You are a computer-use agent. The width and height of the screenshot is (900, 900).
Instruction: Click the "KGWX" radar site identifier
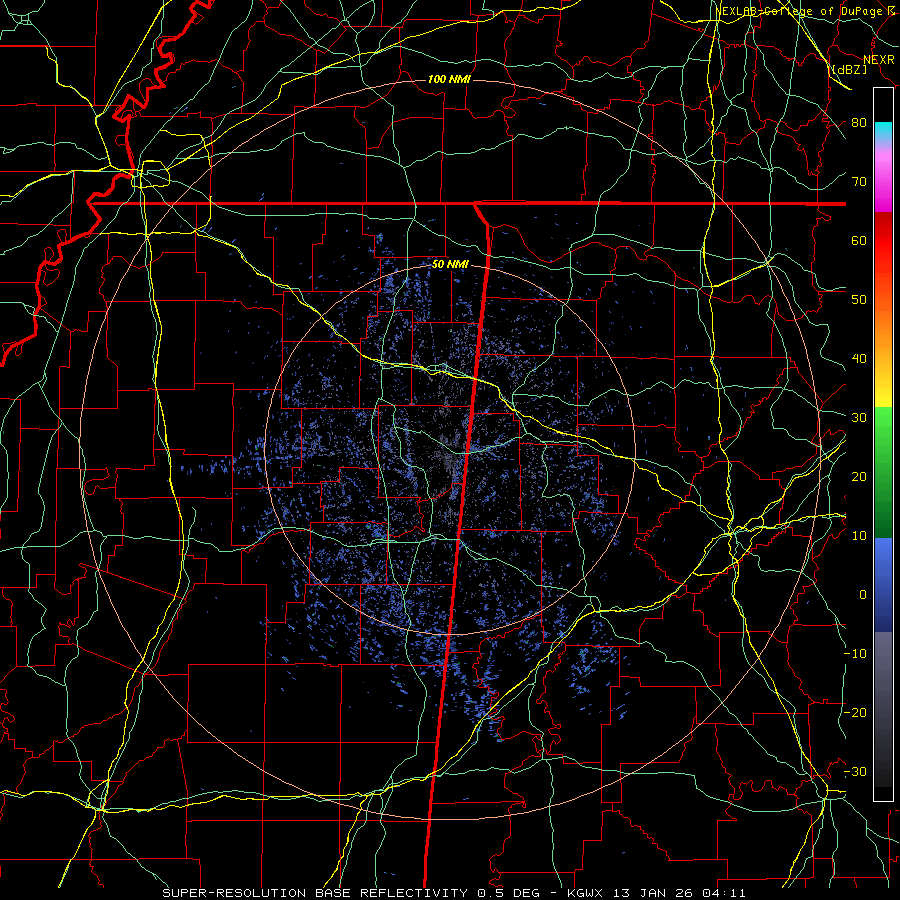pyautogui.click(x=586, y=893)
